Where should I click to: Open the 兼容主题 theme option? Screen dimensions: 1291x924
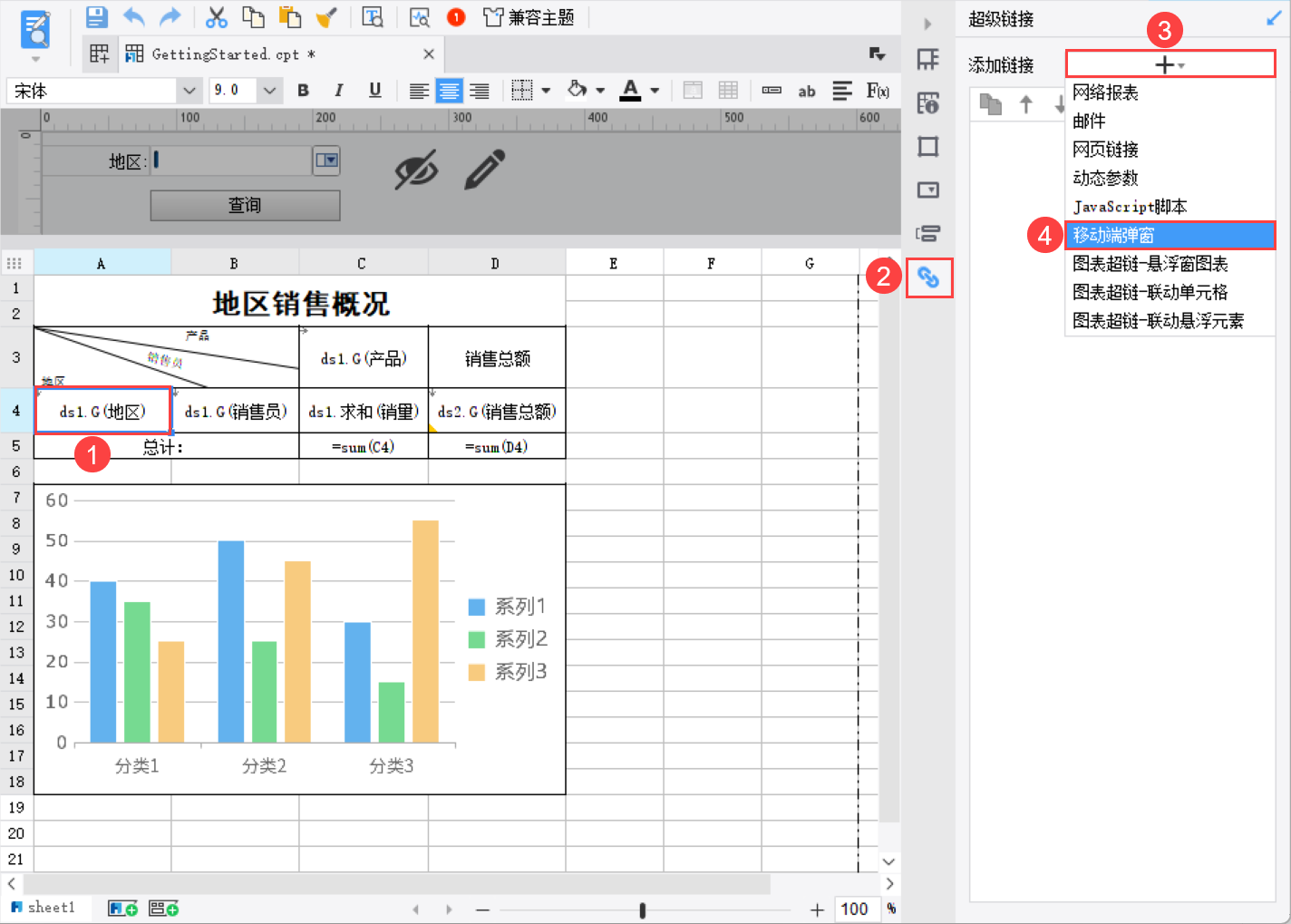(529, 16)
